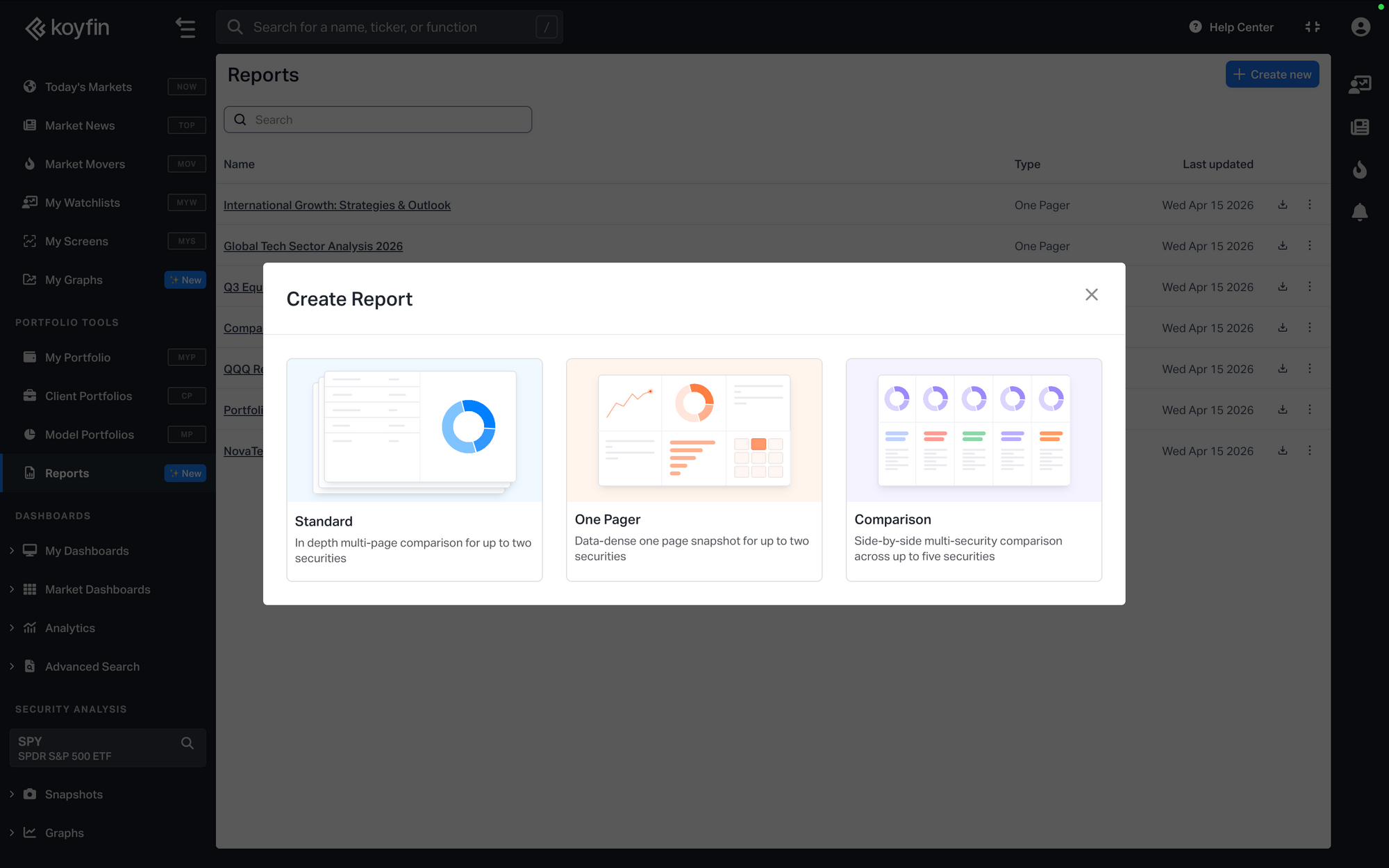Pick the Comparison report template

(x=973, y=469)
